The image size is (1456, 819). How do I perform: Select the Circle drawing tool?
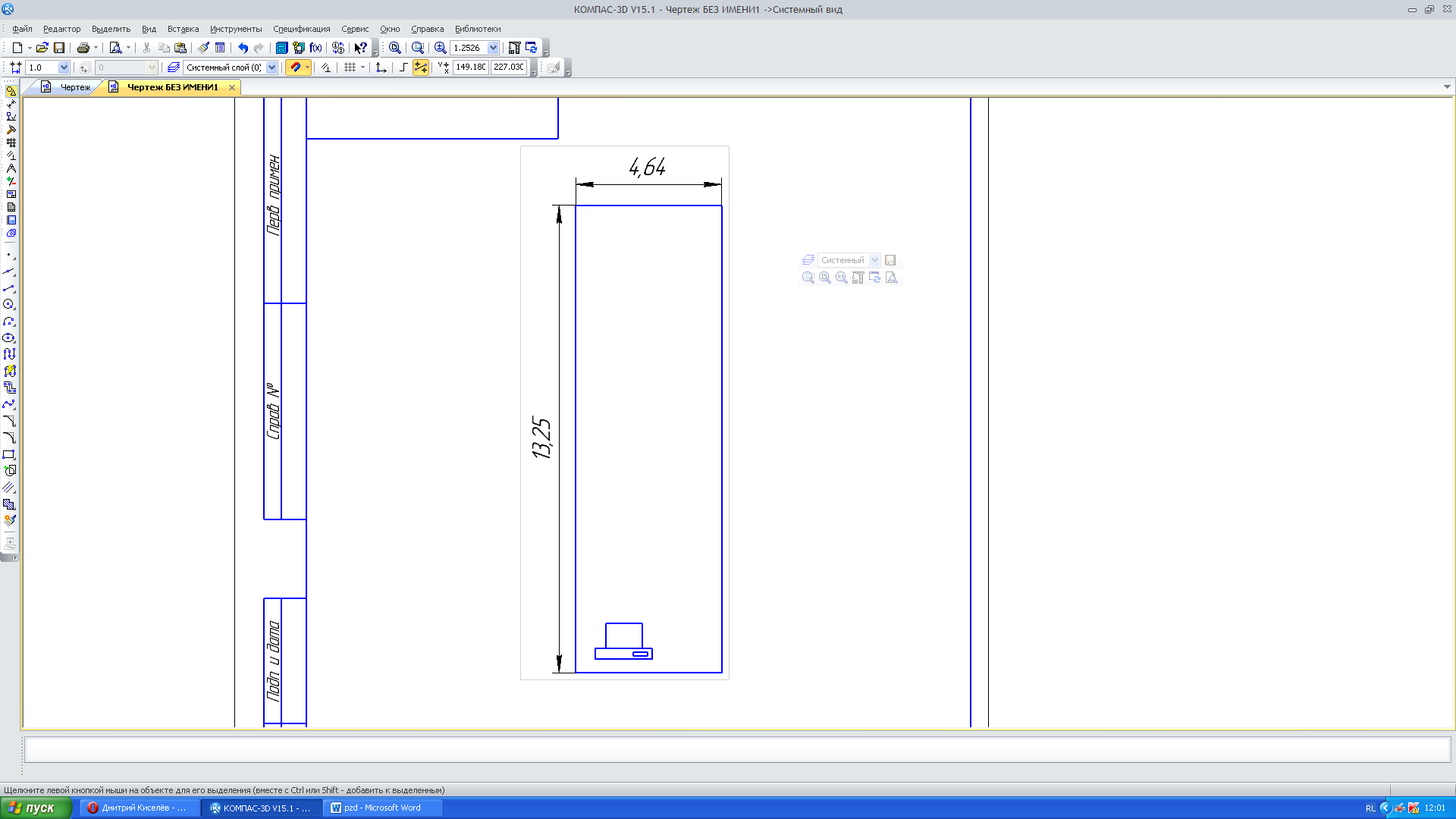coord(9,304)
